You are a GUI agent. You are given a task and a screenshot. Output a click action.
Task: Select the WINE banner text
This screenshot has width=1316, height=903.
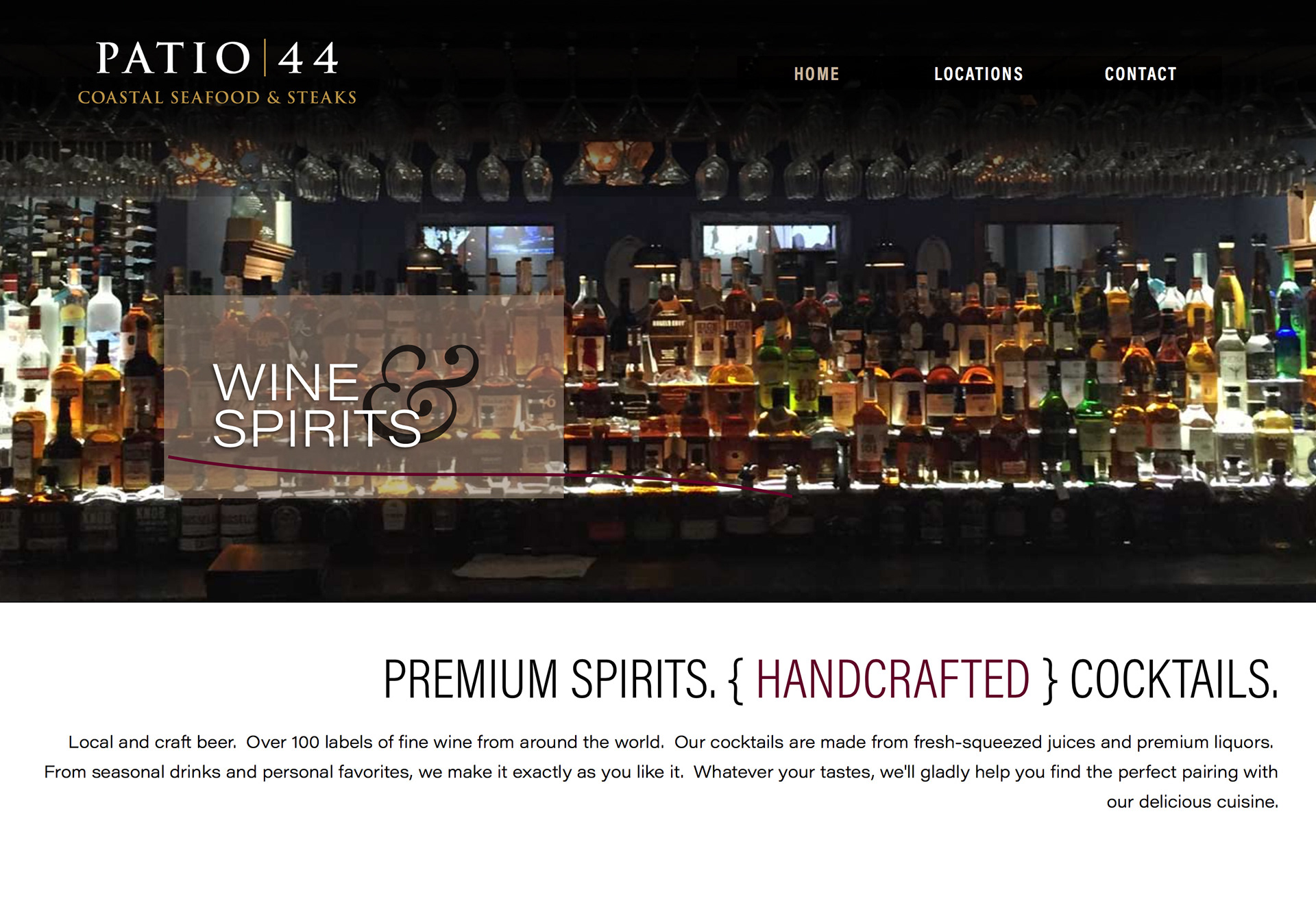click(286, 382)
